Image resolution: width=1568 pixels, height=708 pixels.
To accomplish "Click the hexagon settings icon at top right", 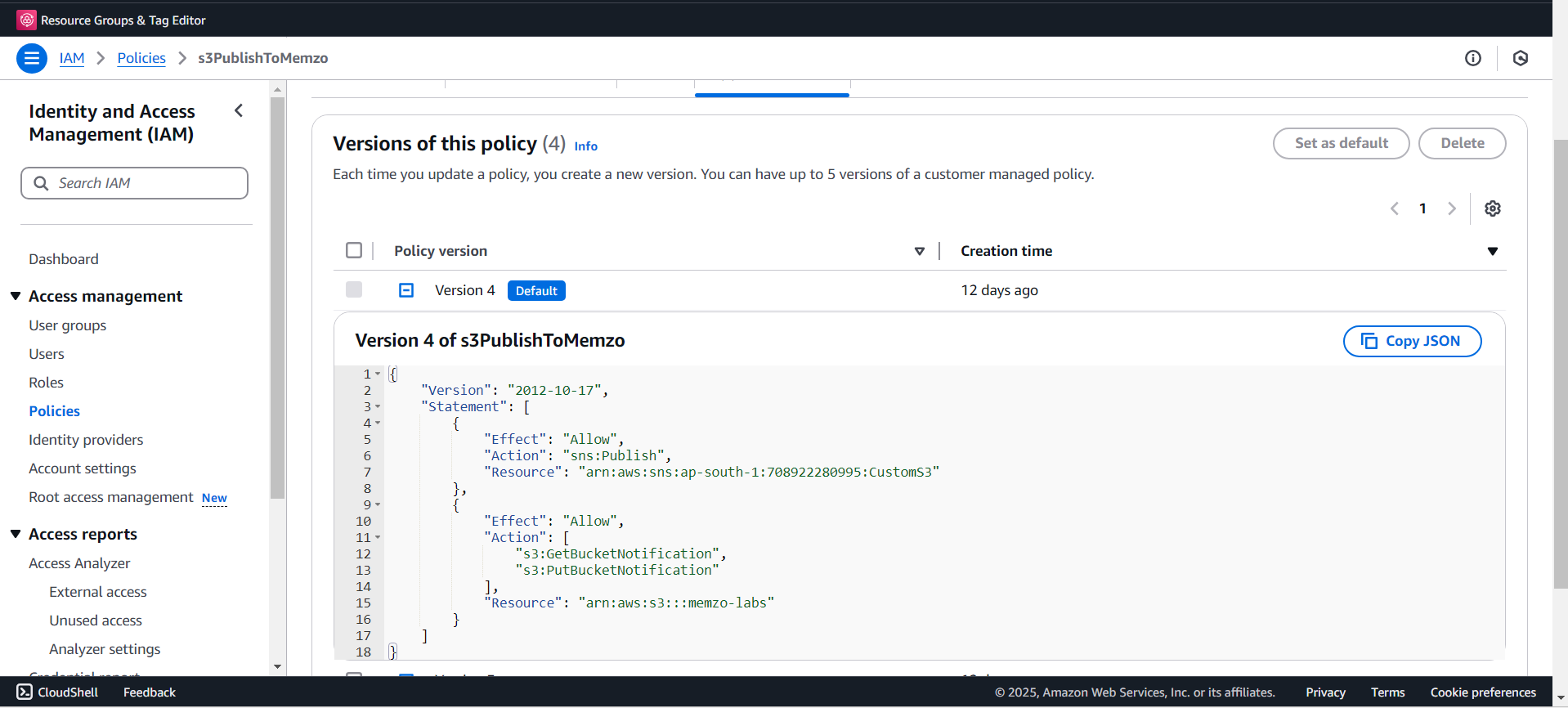I will coord(1521,58).
